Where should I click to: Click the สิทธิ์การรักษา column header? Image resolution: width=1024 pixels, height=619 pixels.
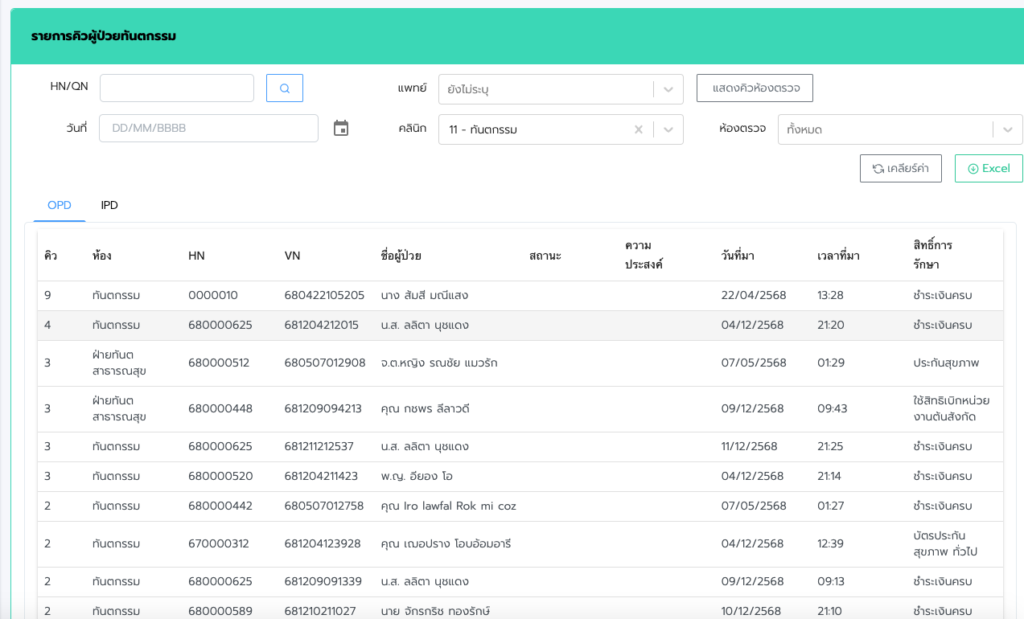[x=932, y=255]
